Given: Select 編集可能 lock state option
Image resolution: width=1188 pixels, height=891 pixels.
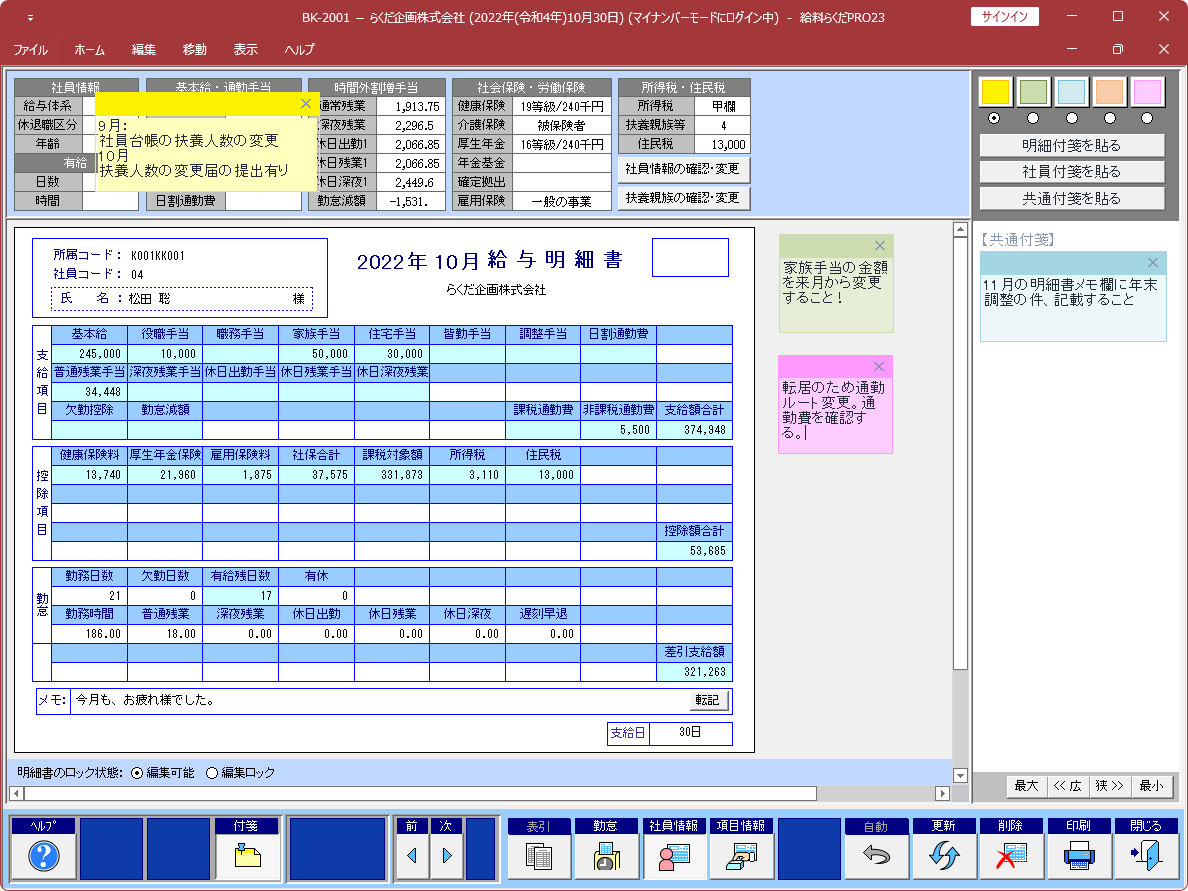Looking at the screenshot, I should (137, 773).
